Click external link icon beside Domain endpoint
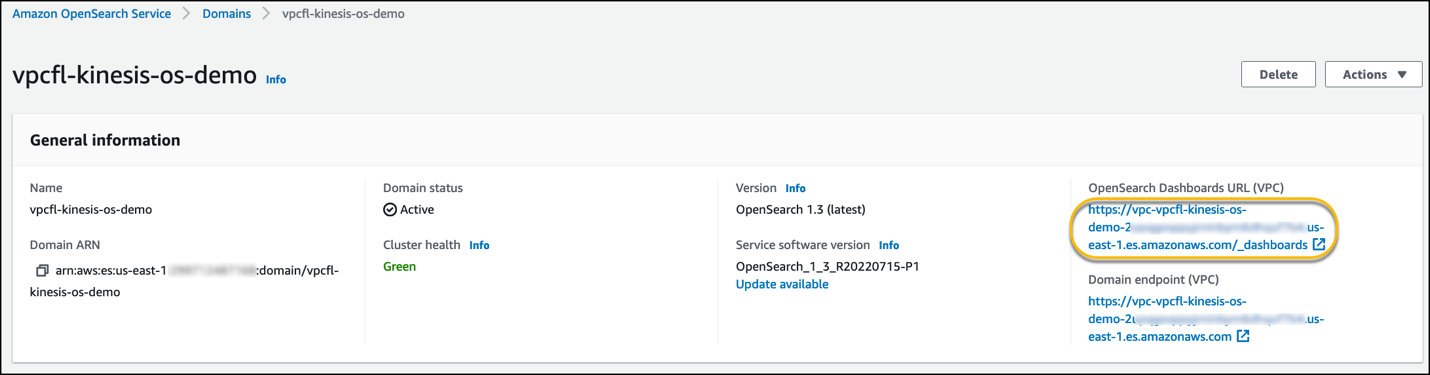The width and height of the screenshot is (1430, 375). pyautogui.click(x=1243, y=337)
